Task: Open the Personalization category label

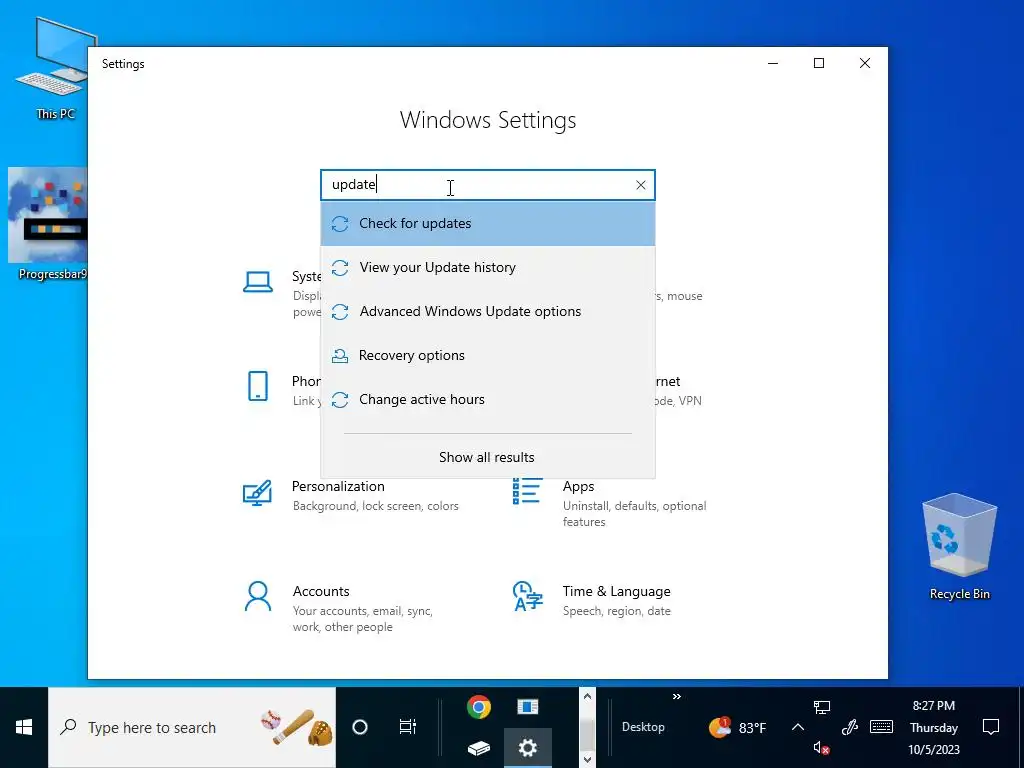Action: (x=338, y=487)
